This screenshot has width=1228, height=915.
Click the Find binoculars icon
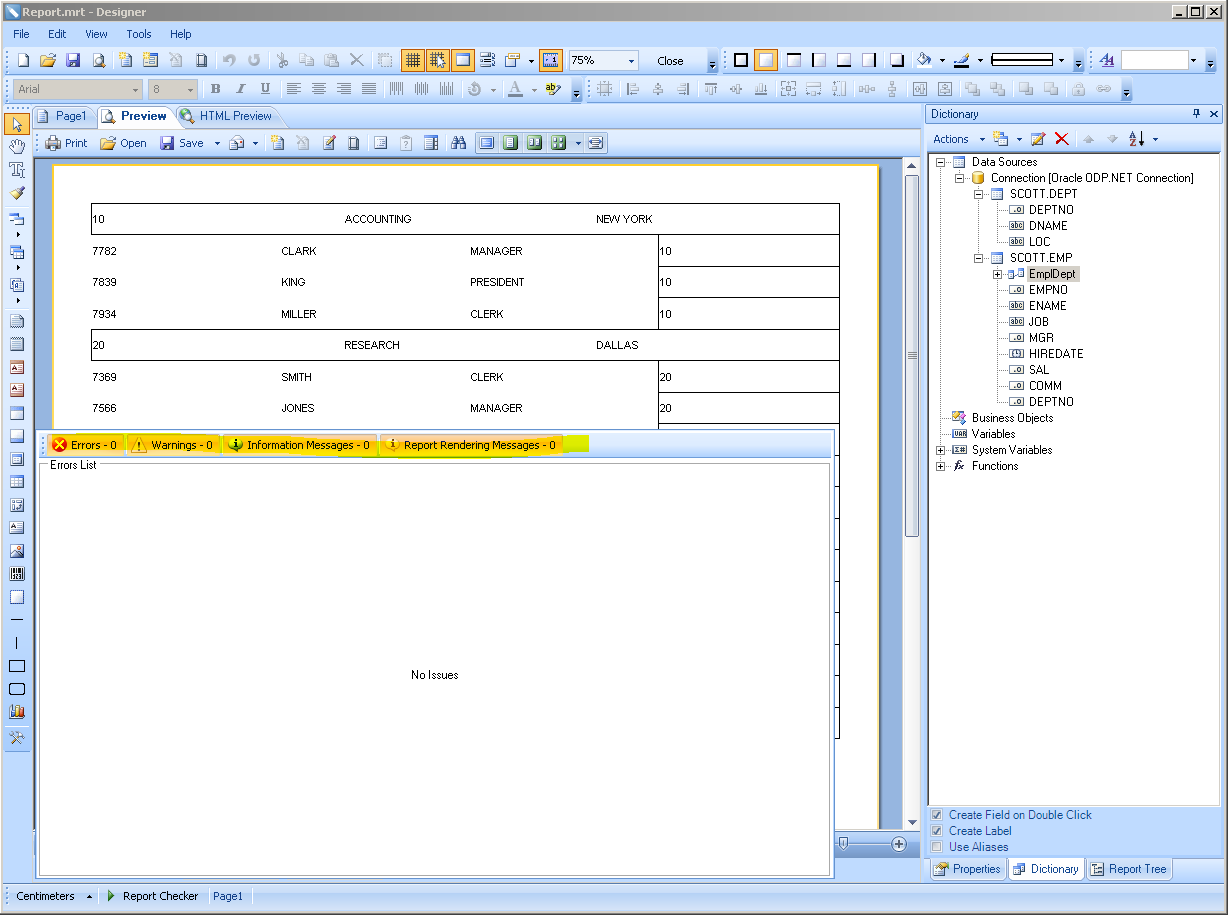click(x=459, y=143)
